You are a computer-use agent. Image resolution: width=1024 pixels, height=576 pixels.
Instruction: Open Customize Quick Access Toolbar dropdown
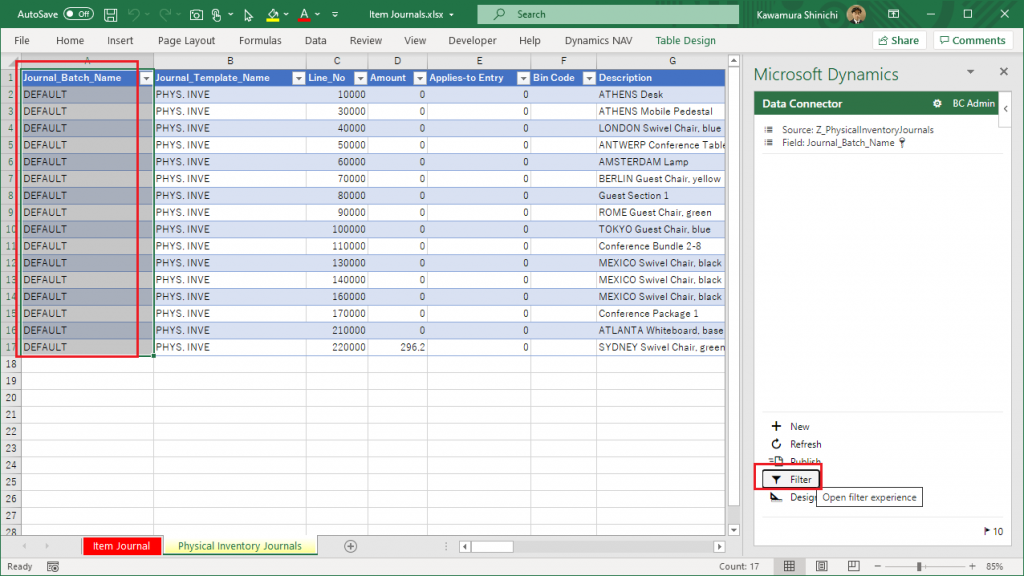(335, 14)
